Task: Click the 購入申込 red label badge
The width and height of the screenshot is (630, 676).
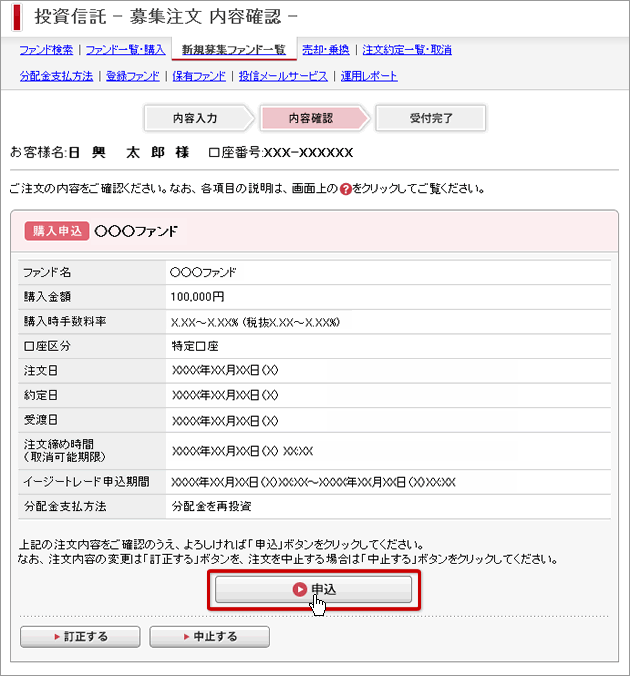Action: [55, 231]
